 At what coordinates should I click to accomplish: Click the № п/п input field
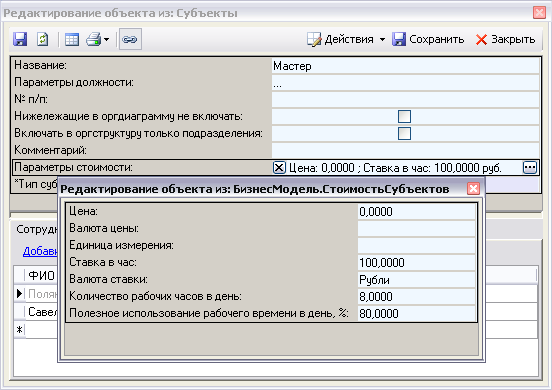[405, 100]
